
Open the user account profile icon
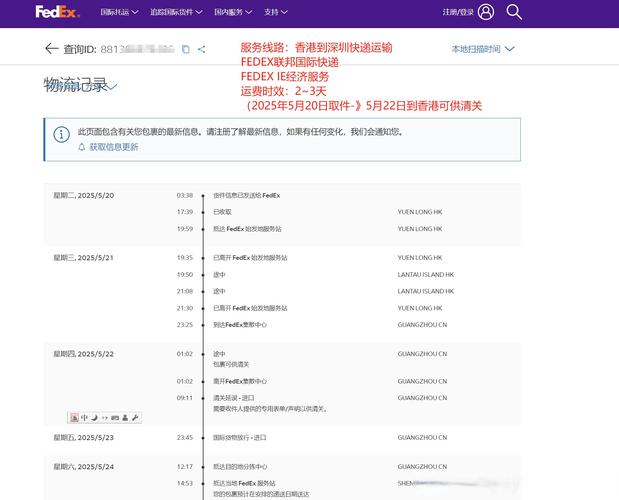point(486,12)
